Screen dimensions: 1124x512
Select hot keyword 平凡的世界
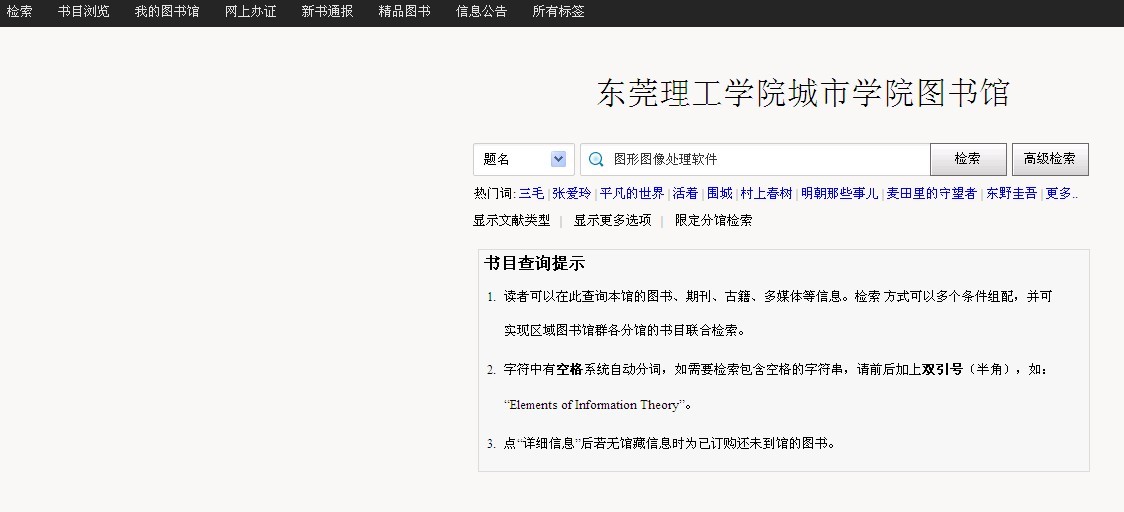632,194
